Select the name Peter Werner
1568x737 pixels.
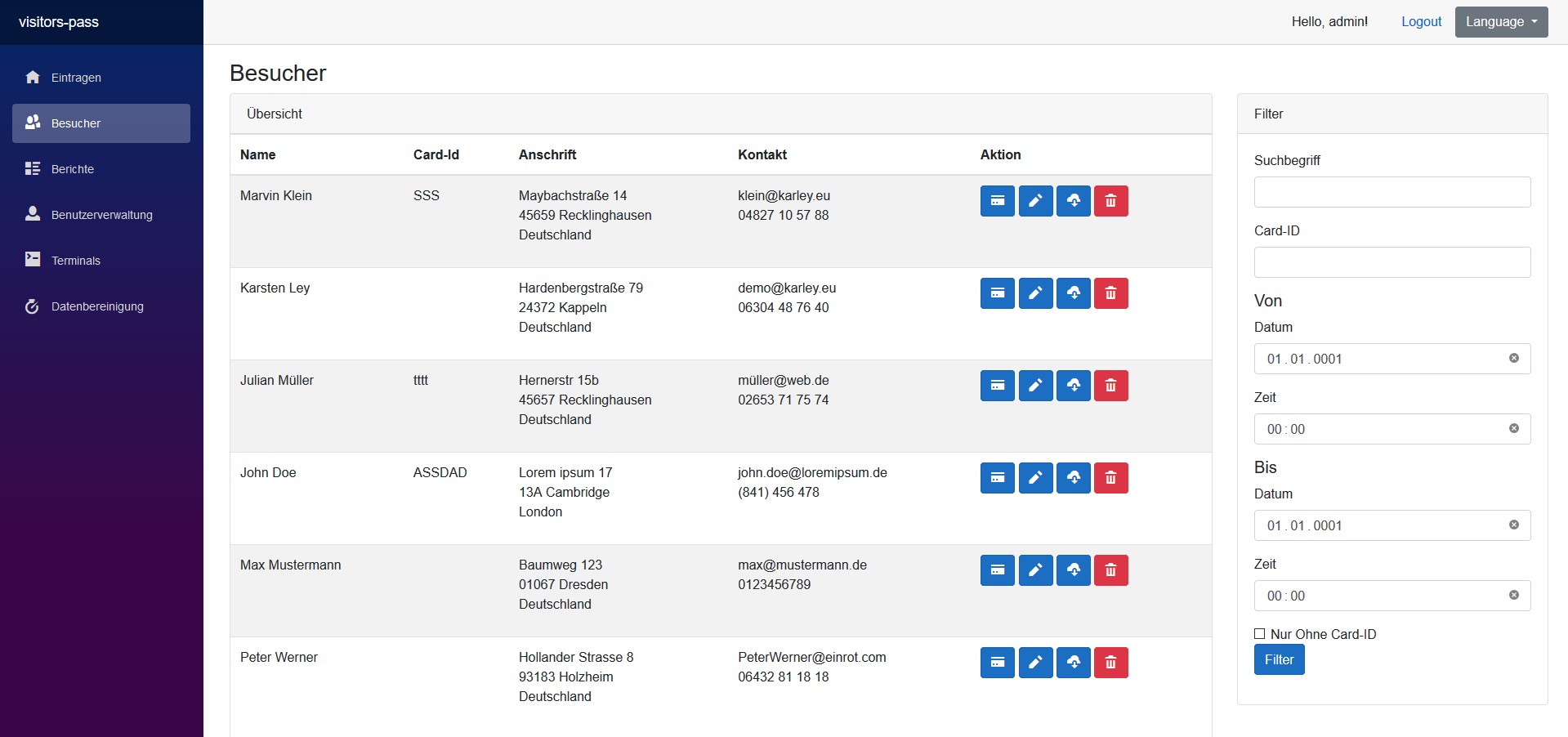(x=279, y=658)
